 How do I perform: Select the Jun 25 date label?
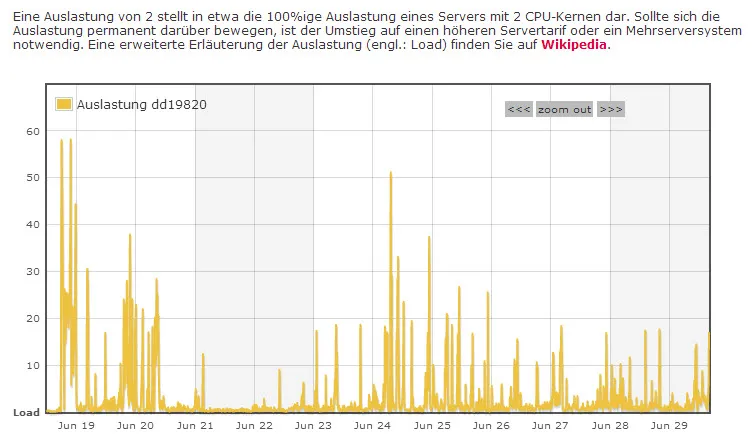coord(432,425)
